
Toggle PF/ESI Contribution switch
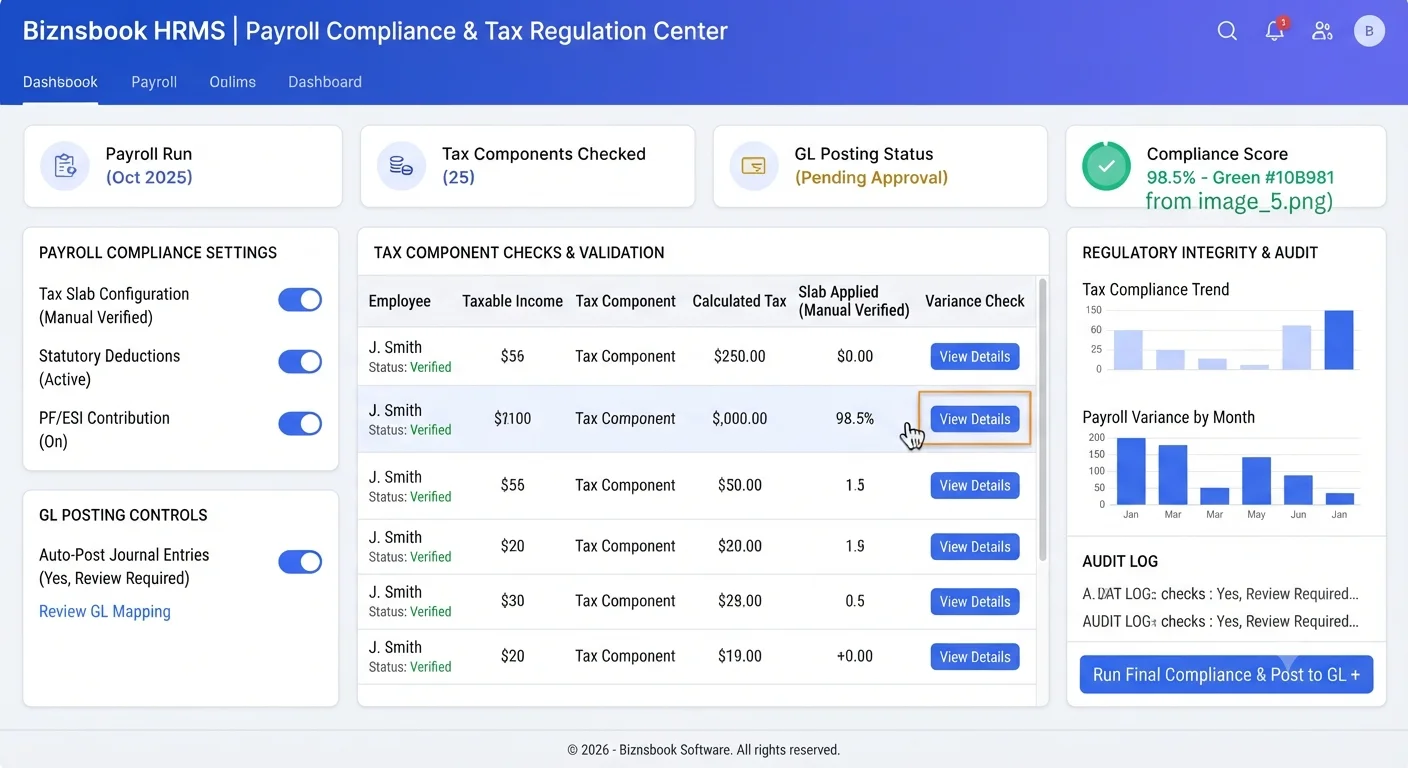pos(300,424)
